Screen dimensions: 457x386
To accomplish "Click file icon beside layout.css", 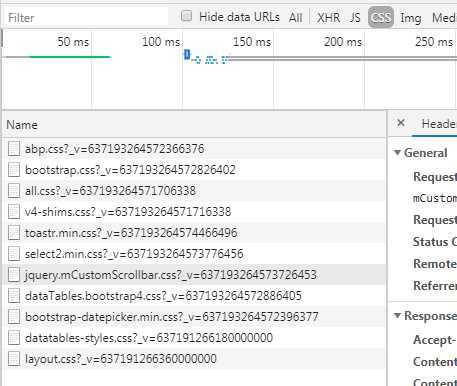I will click(14, 359).
